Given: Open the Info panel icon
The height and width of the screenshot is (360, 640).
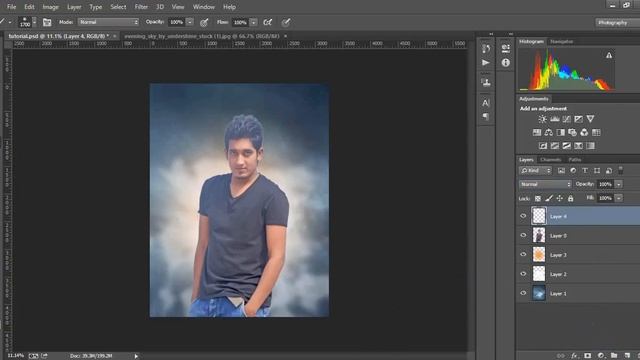Looking at the screenshot, I should 505,62.
